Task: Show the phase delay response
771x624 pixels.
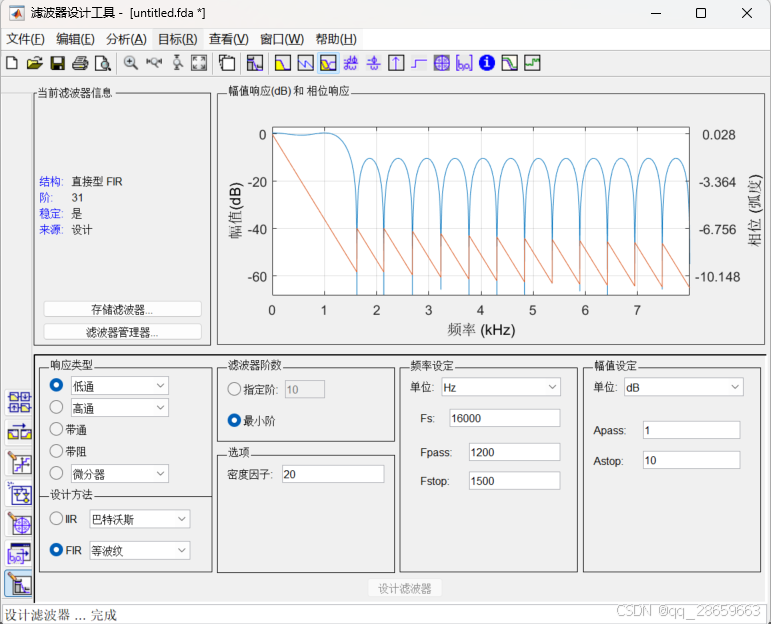Action: click(x=374, y=63)
